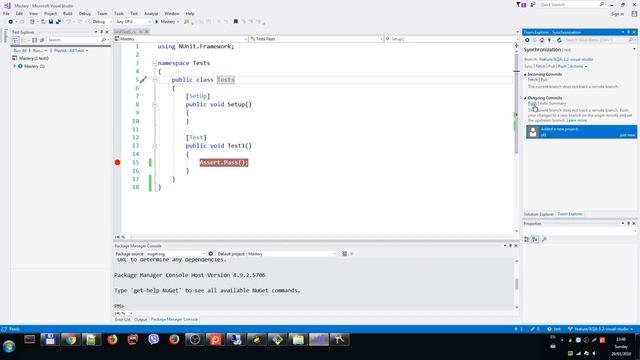Click Package Manager settings gear icon
Screen dimensions: 640x360
(x=211, y=254)
